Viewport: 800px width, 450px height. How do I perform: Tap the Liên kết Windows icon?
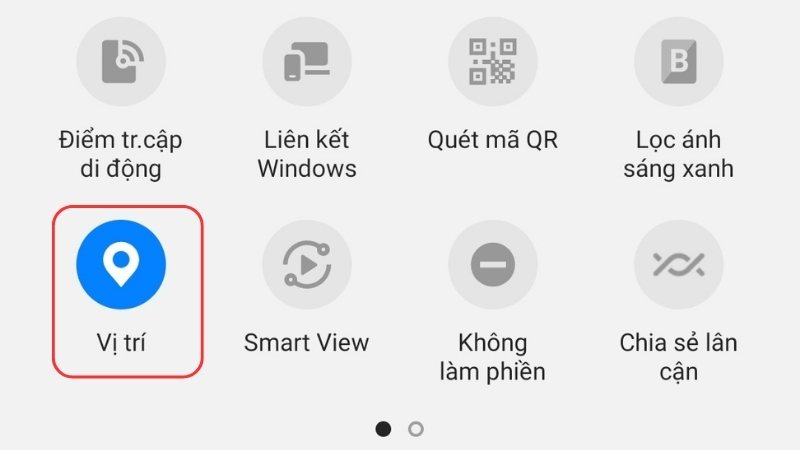307,61
